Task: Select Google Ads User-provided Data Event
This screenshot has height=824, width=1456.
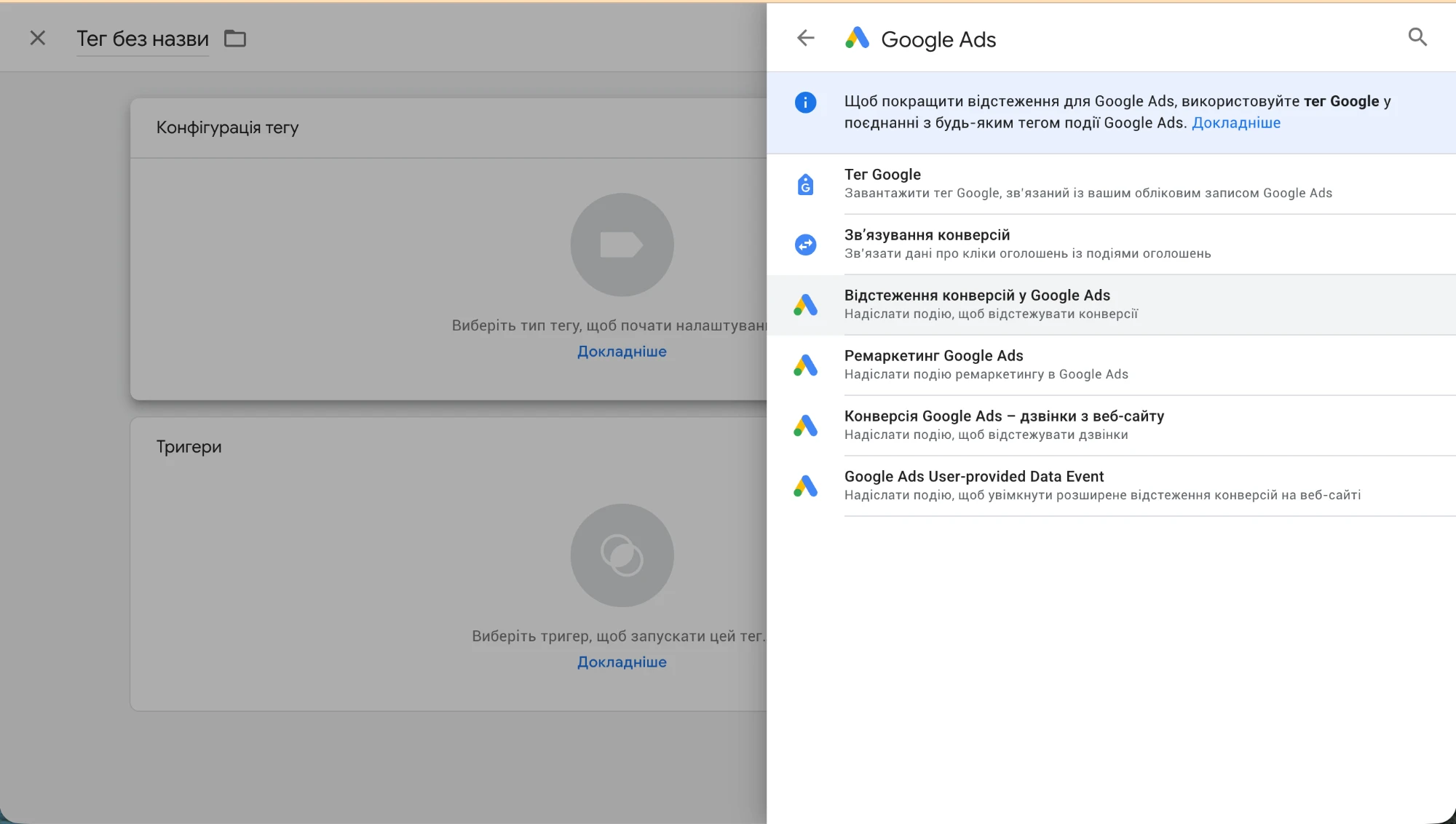Action: point(1111,486)
